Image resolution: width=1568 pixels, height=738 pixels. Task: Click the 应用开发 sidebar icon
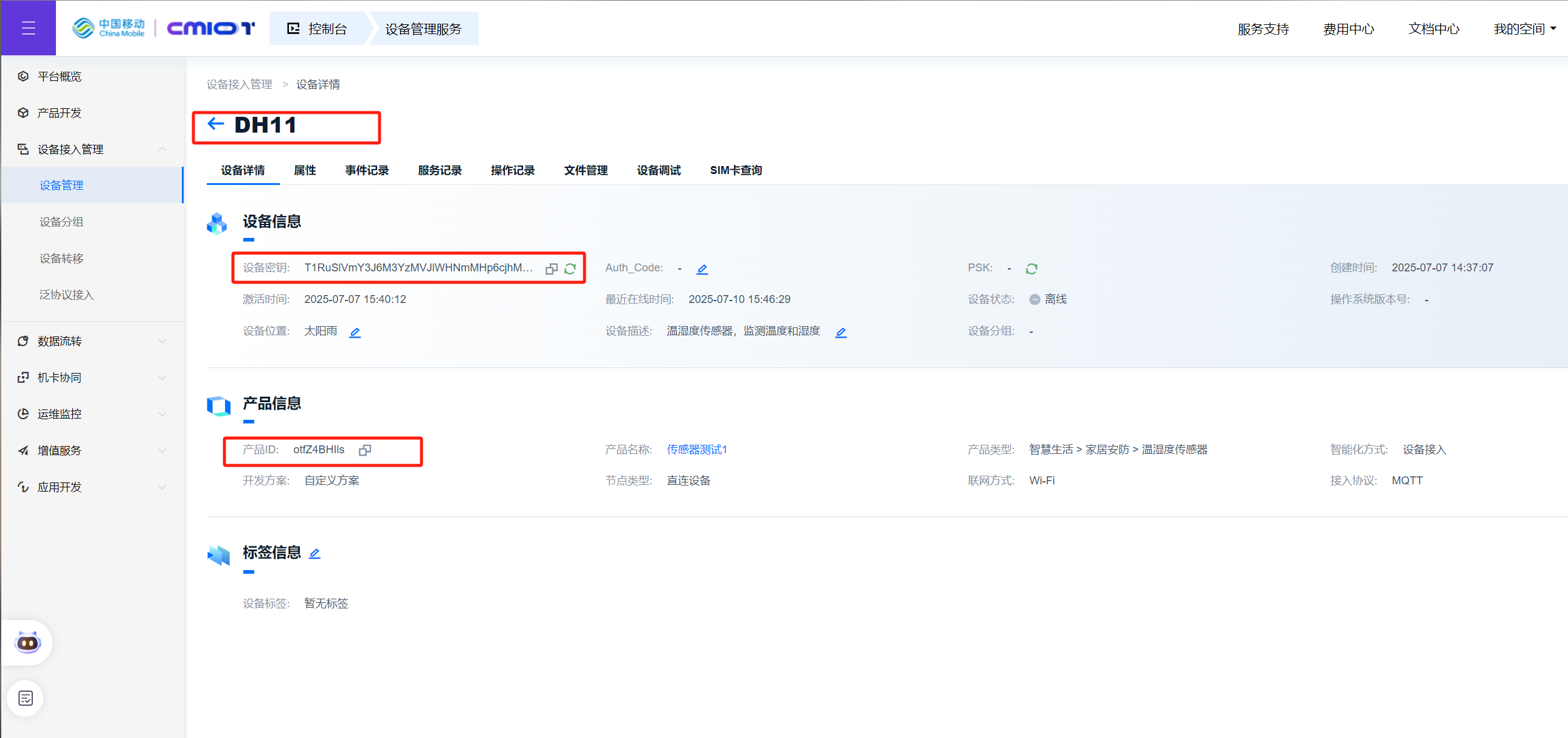23,487
